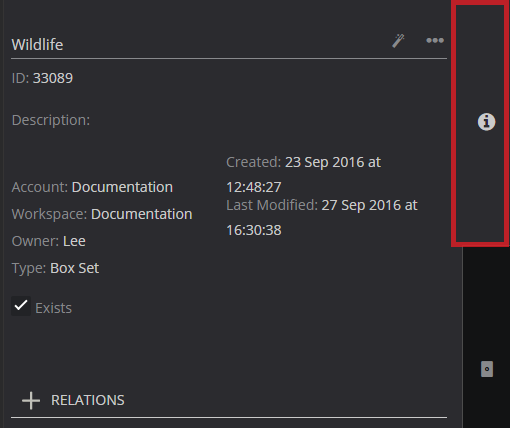
Task: Click the plus icon next to RELATIONS
Action: click(x=31, y=400)
